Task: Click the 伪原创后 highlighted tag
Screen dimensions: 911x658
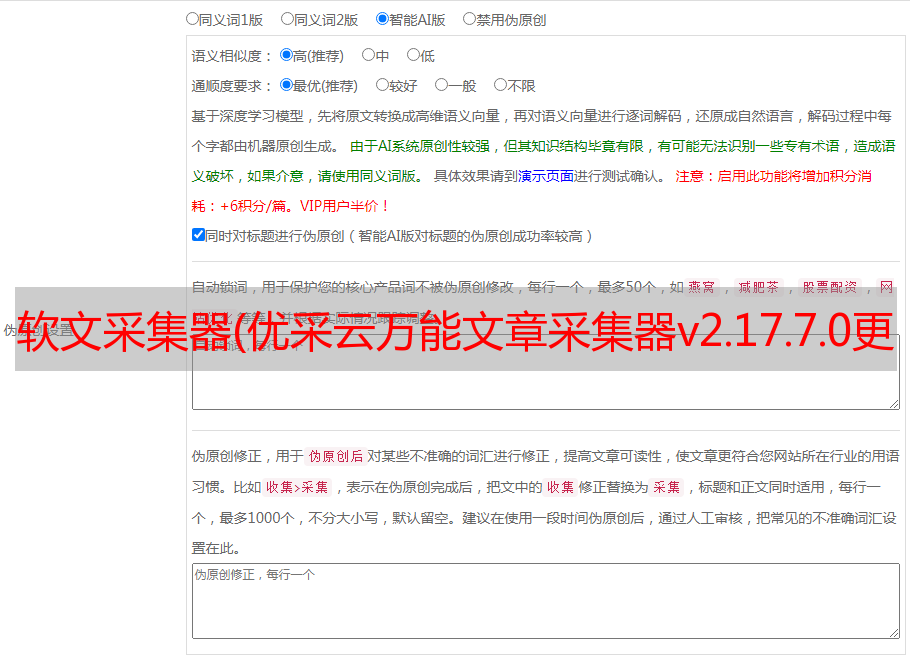Action: [x=336, y=456]
